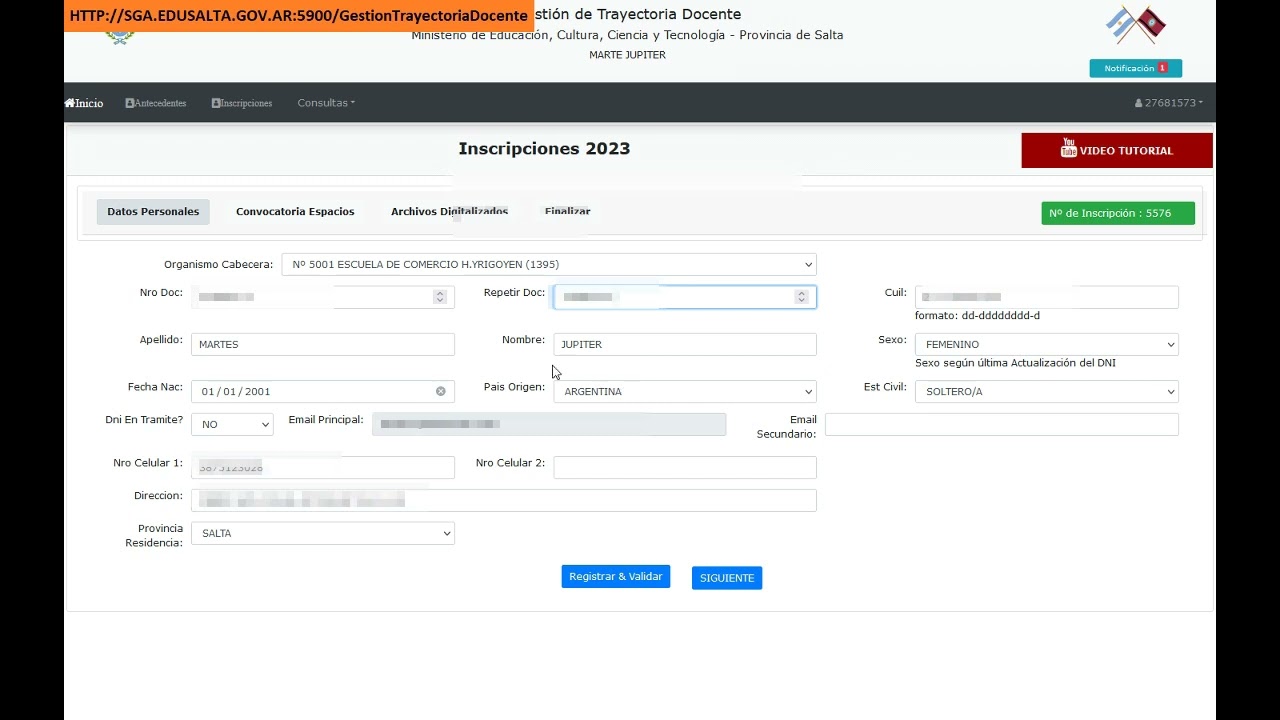Switch to Archivos Digitalizados tab
Screen dimensions: 1280x720
point(449,211)
